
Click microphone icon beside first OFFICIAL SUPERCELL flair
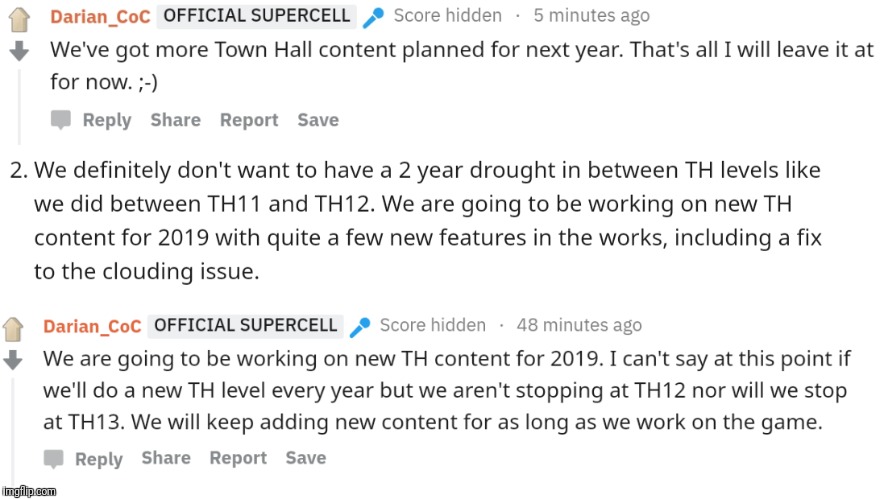[x=373, y=17]
